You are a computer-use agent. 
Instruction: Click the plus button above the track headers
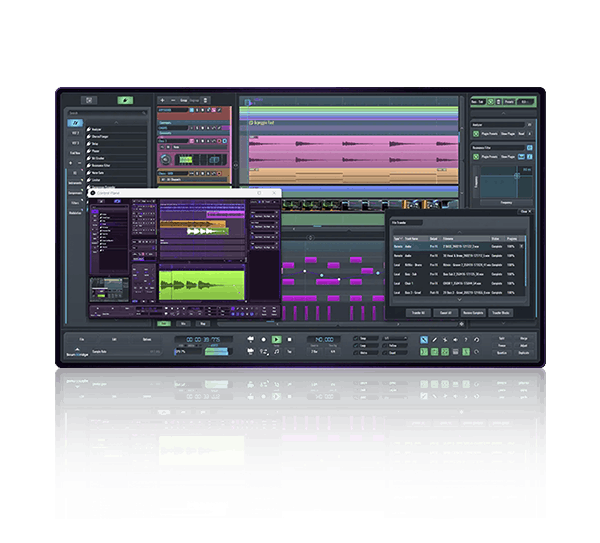pyautogui.click(x=163, y=100)
